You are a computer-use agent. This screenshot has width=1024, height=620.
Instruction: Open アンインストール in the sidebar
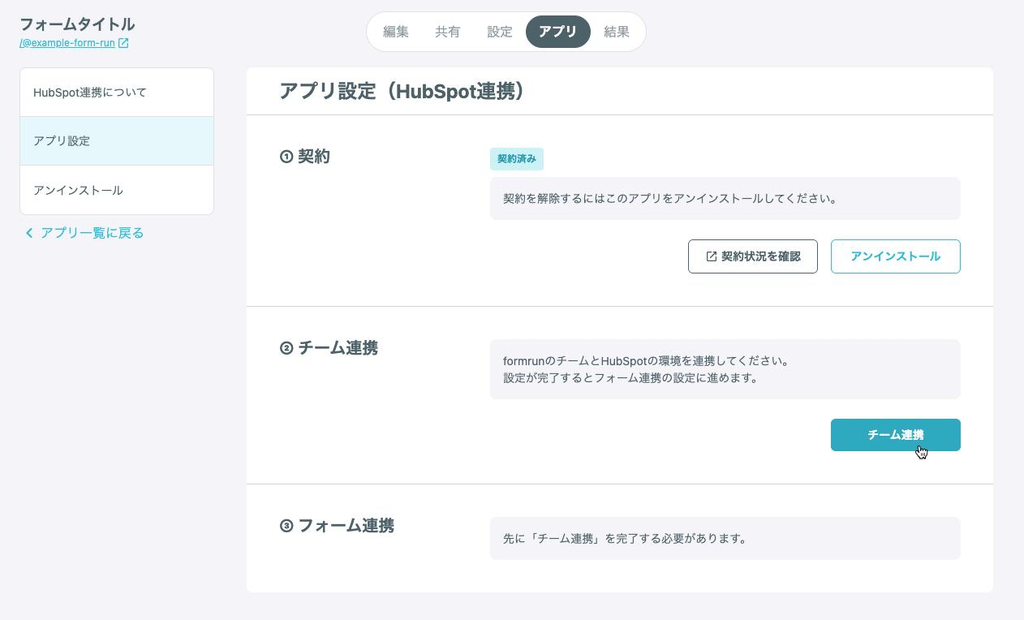[x=117, y=190]
